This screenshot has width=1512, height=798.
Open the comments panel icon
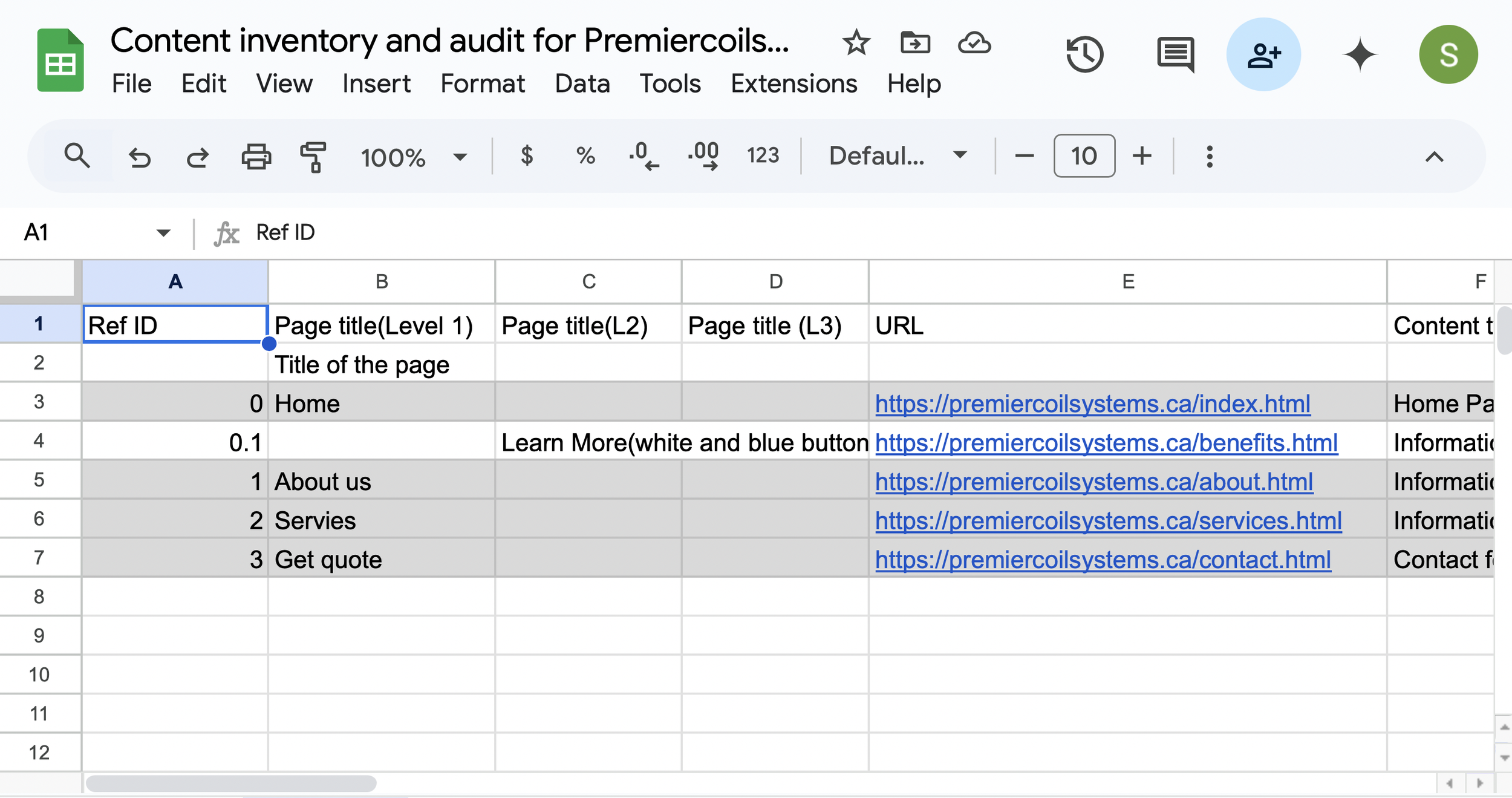[1175, 55]
